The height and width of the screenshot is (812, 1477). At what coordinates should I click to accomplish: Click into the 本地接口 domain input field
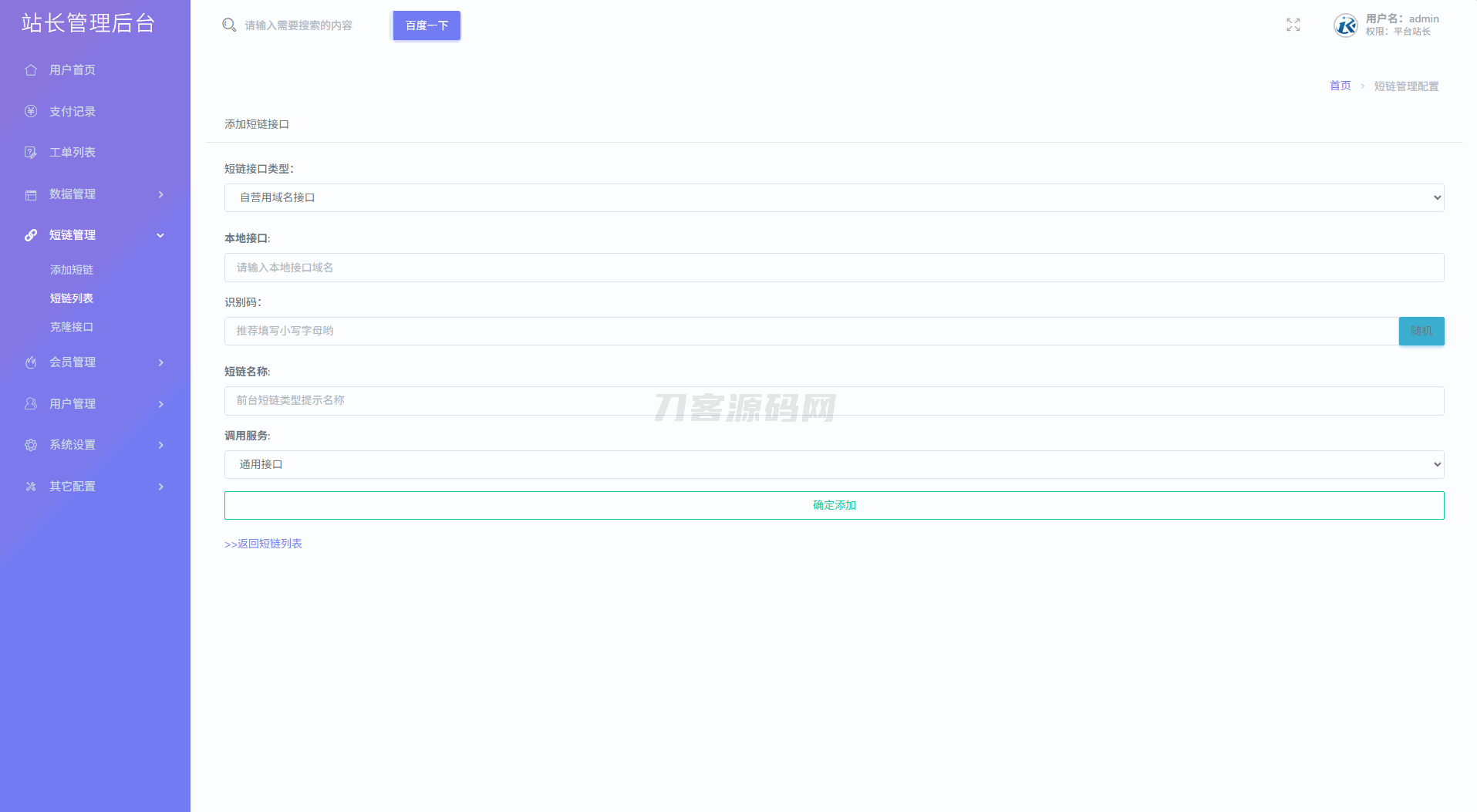click(x=834, y=268)
